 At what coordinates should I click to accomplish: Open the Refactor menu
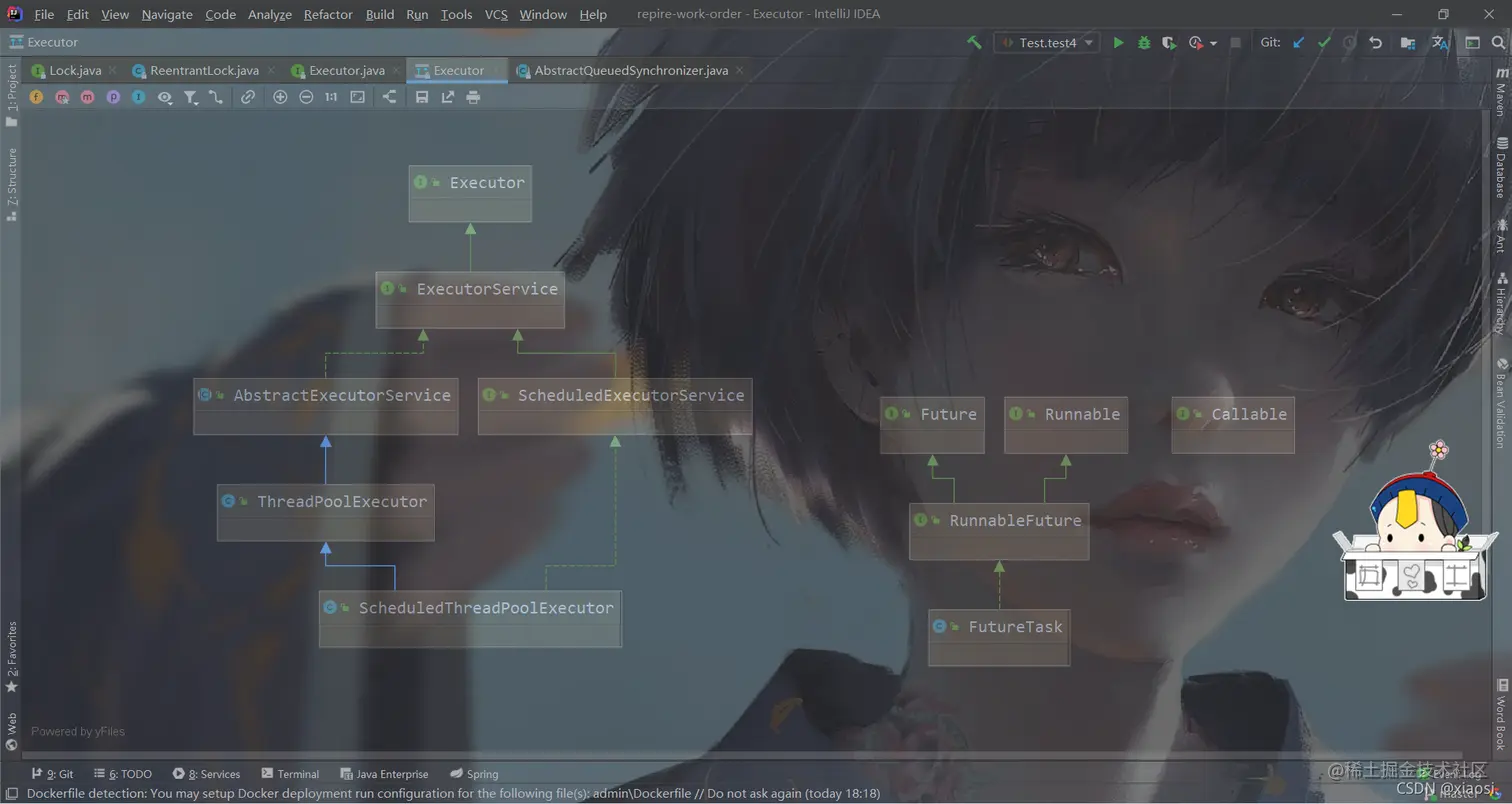[x=328, y=14]
